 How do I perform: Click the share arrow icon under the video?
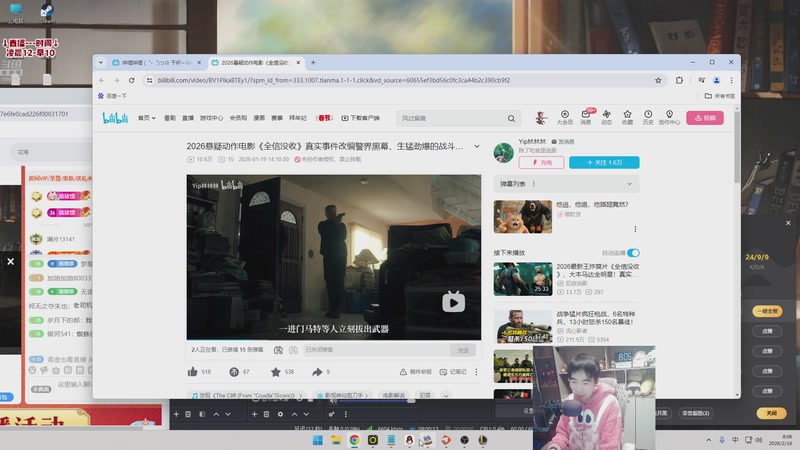(317, 372)
